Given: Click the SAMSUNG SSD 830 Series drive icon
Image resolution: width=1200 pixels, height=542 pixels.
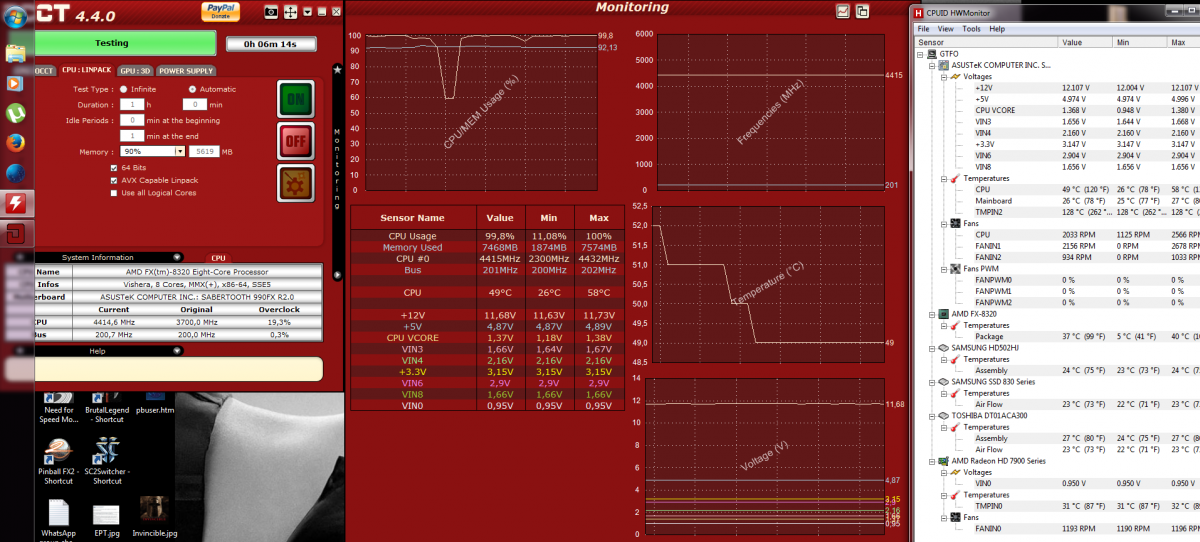Looking at the screenshot, I should pos(943,382).
